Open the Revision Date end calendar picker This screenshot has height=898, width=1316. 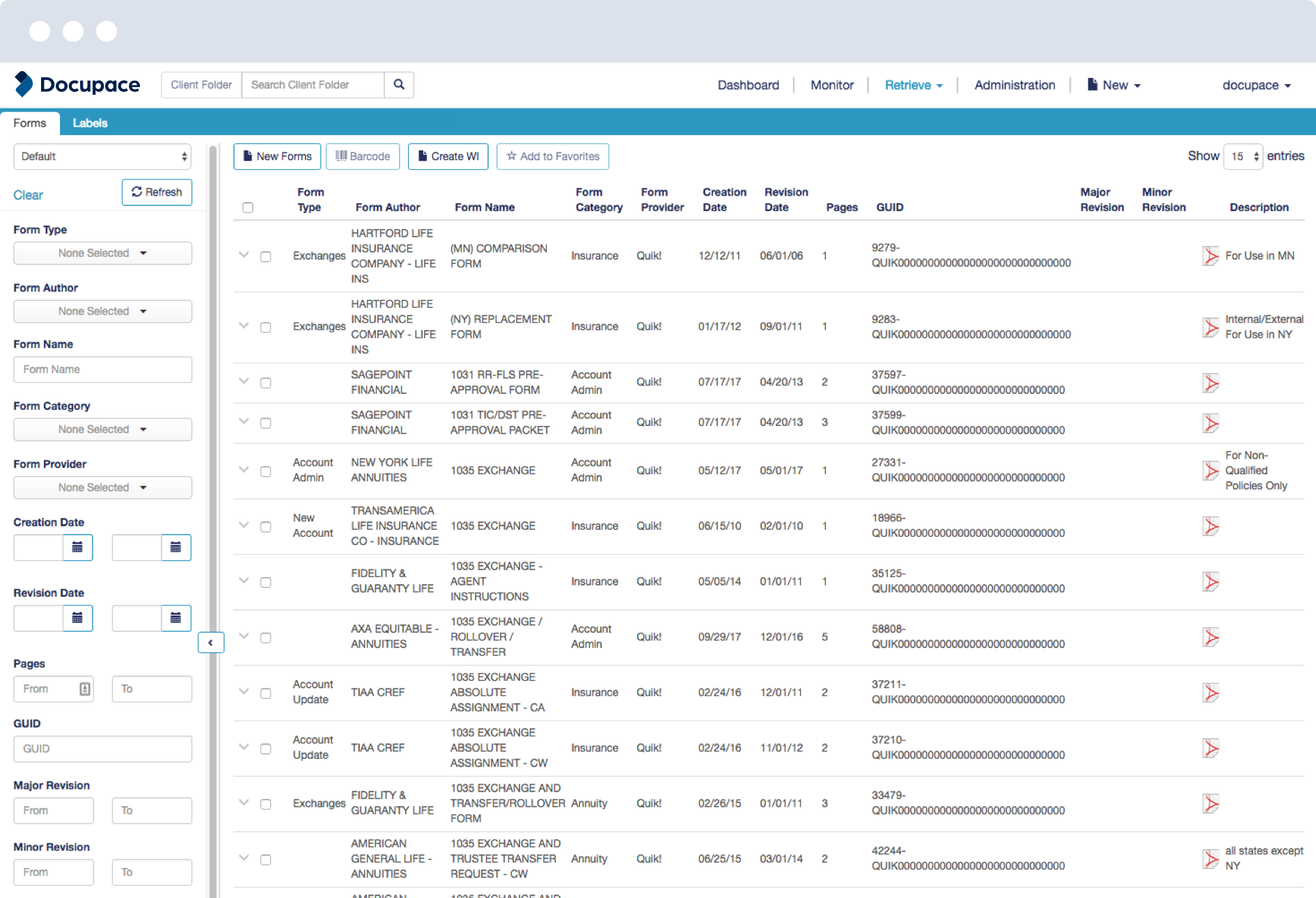coord(175,618)
